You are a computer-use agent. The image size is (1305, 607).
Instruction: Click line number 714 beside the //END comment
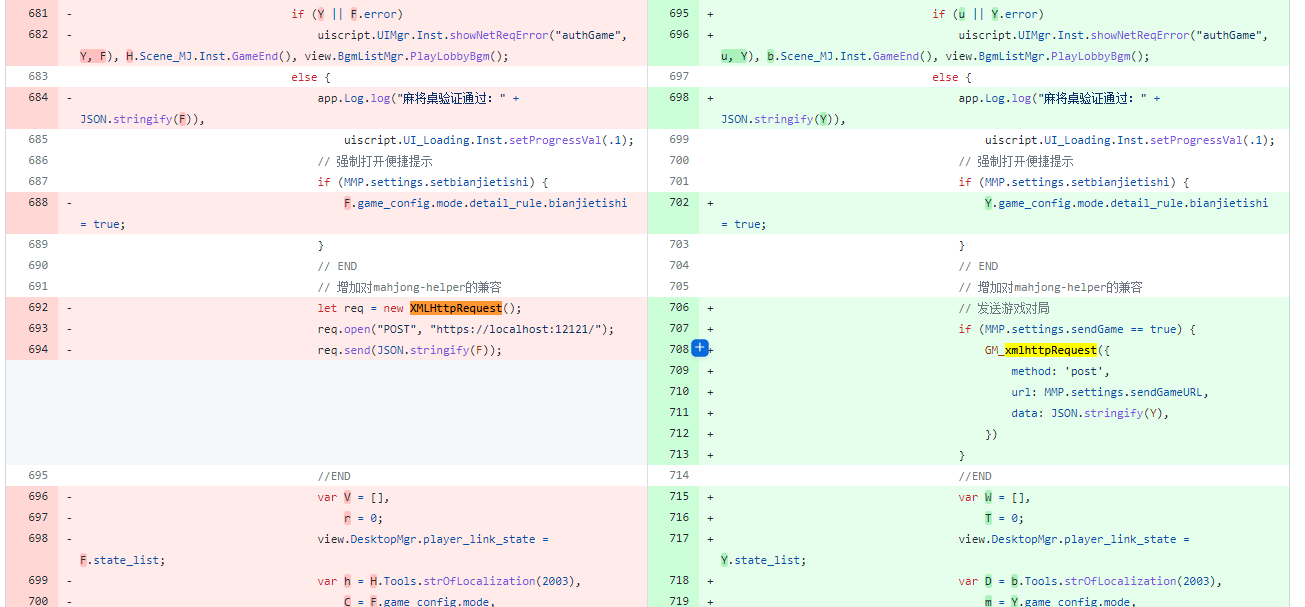coord(678,475)
